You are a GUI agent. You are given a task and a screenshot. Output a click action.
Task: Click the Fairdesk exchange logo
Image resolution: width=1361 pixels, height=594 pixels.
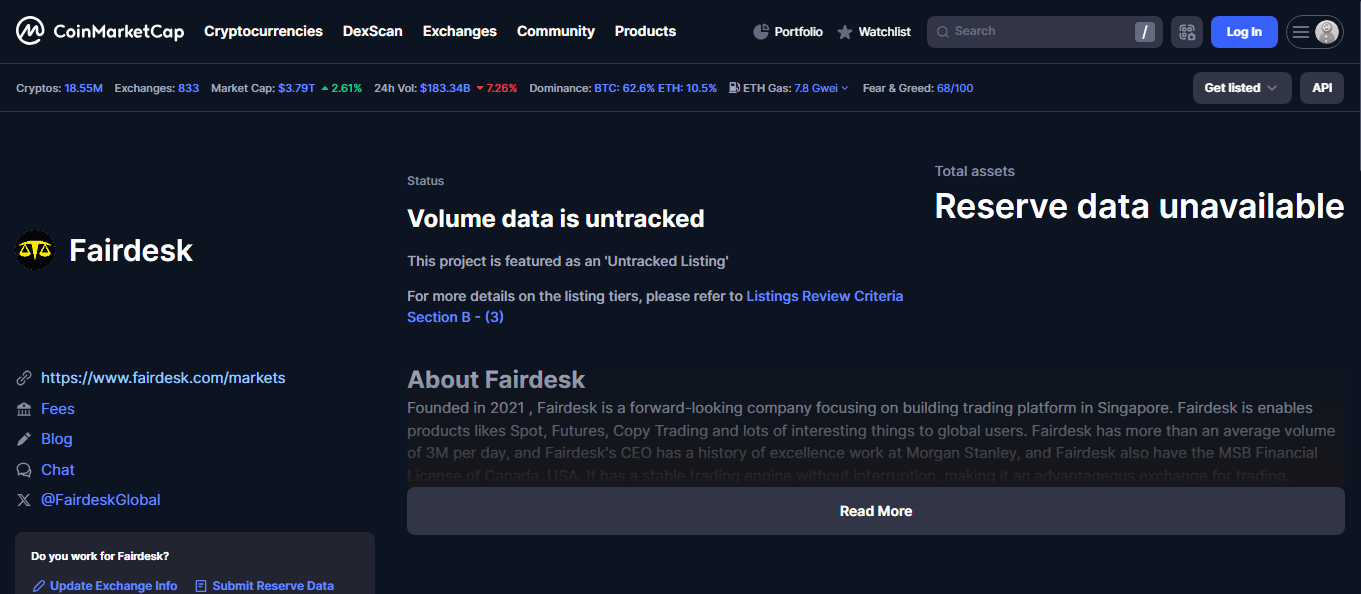tap(36, 250)
